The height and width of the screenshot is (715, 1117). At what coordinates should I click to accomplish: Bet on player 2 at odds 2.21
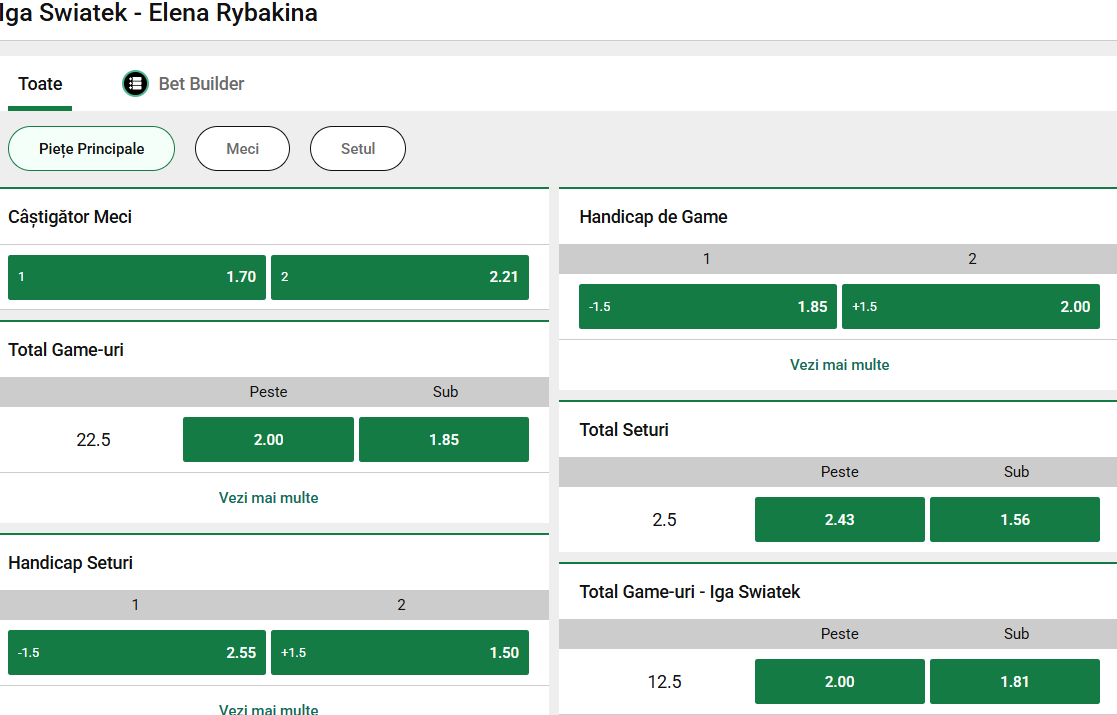pos(400,277)
